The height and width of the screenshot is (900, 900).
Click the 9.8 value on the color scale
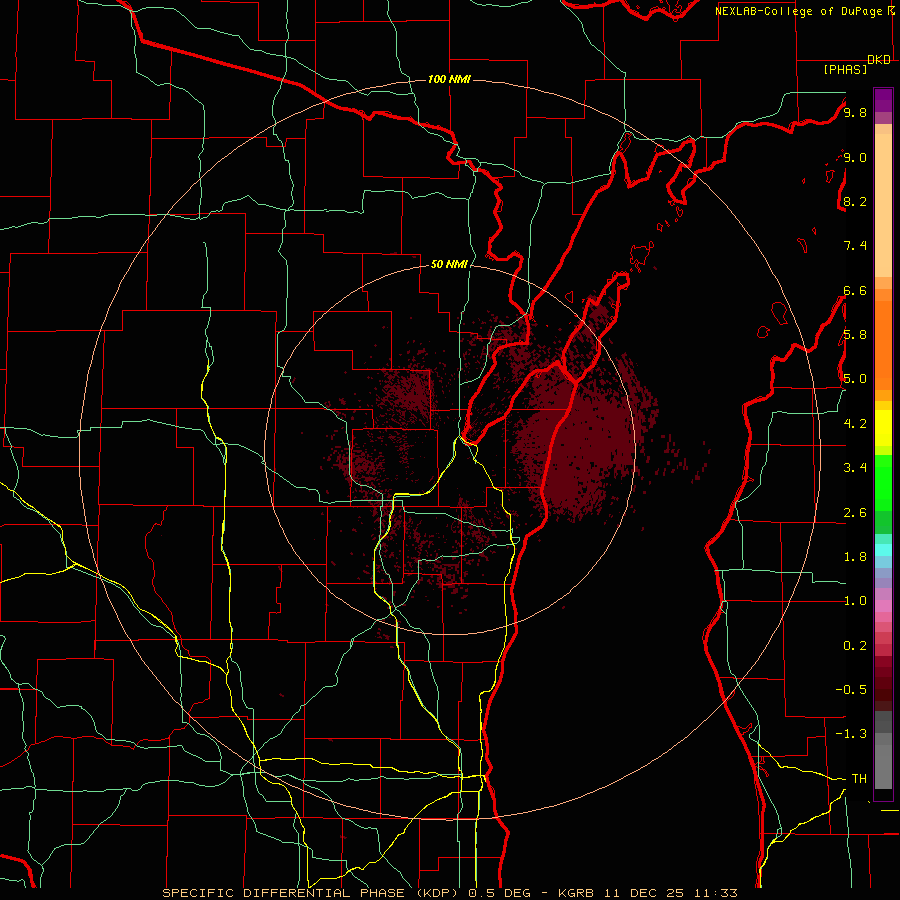[x=855, y=112]
